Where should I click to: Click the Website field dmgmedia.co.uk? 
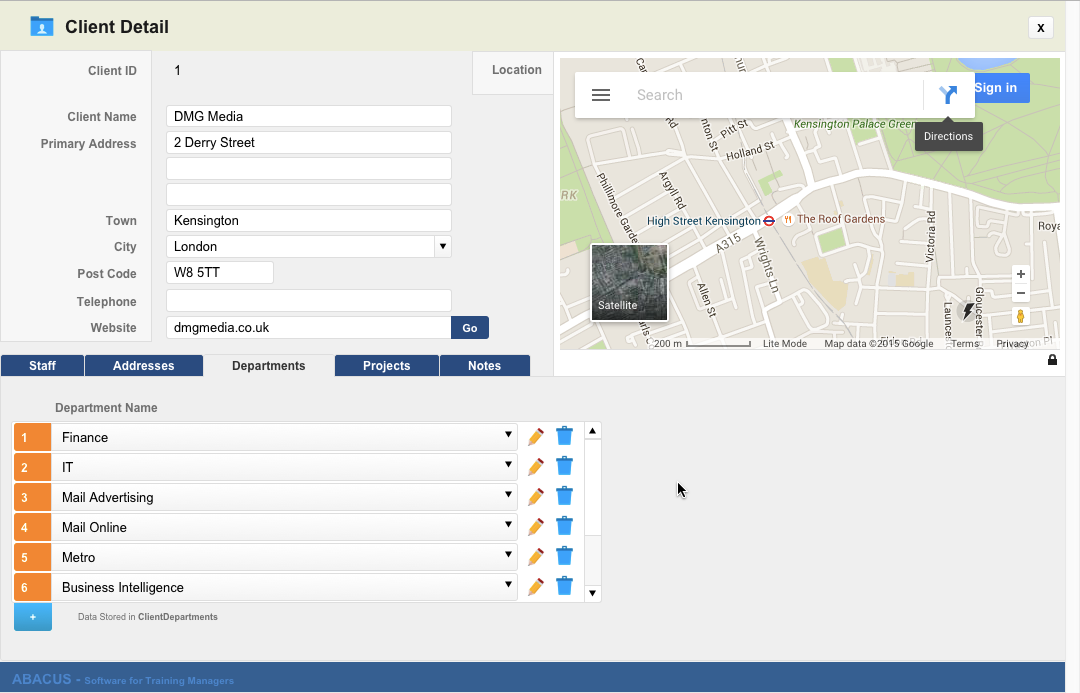tap(309, 328)
